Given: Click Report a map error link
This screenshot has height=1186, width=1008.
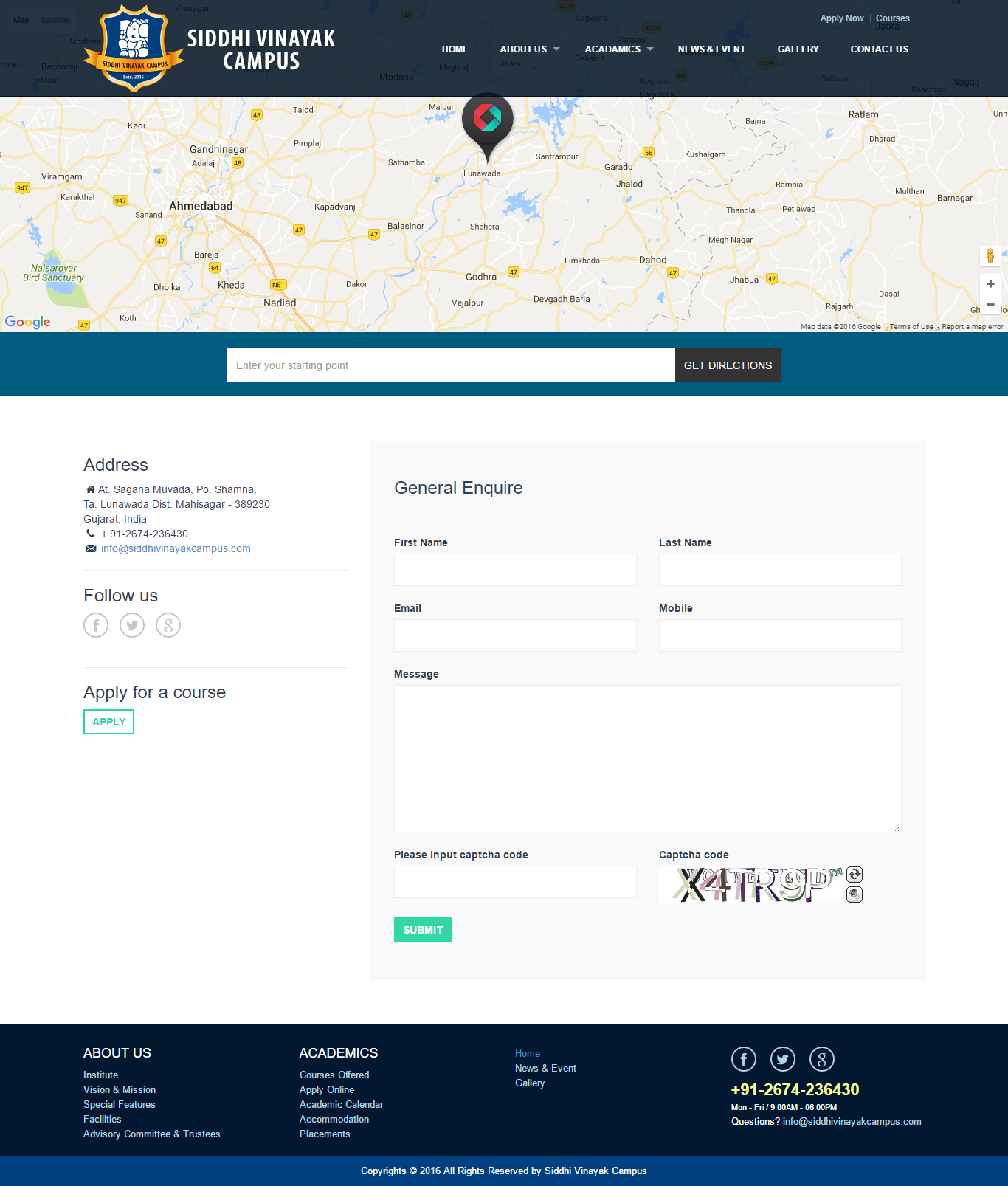Looking at the screenshot, I should (x=973, y=326).
